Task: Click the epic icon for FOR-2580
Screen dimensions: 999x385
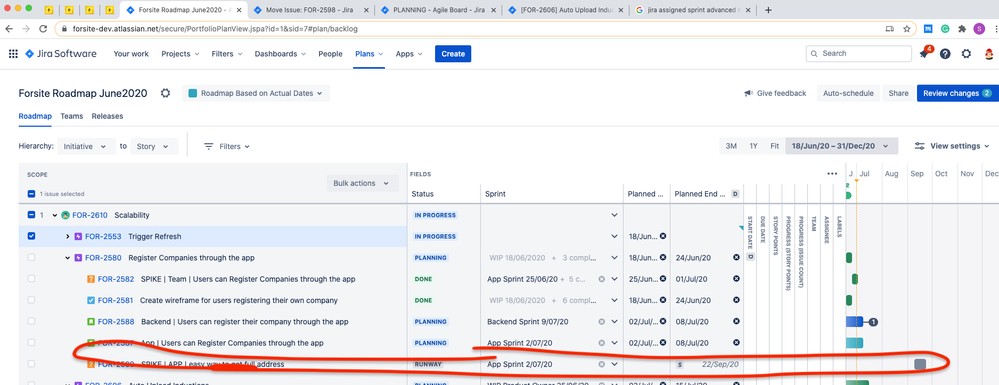Action: click(78, 258)
